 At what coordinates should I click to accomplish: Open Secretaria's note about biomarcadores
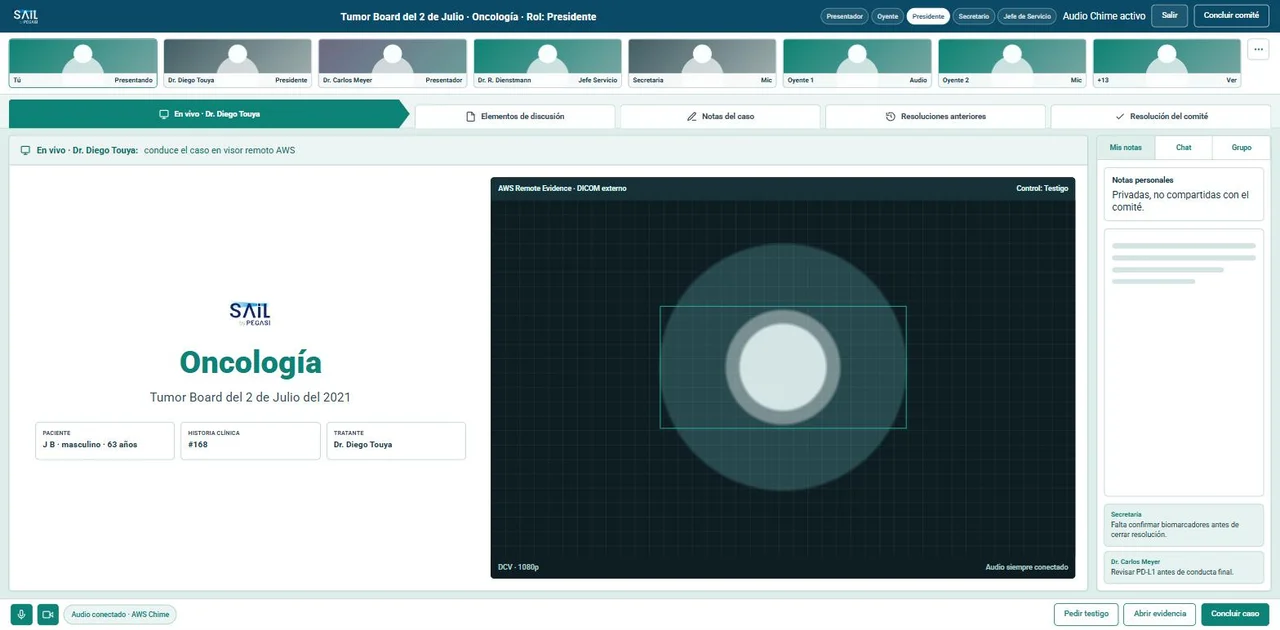(x=1184, y=525)
